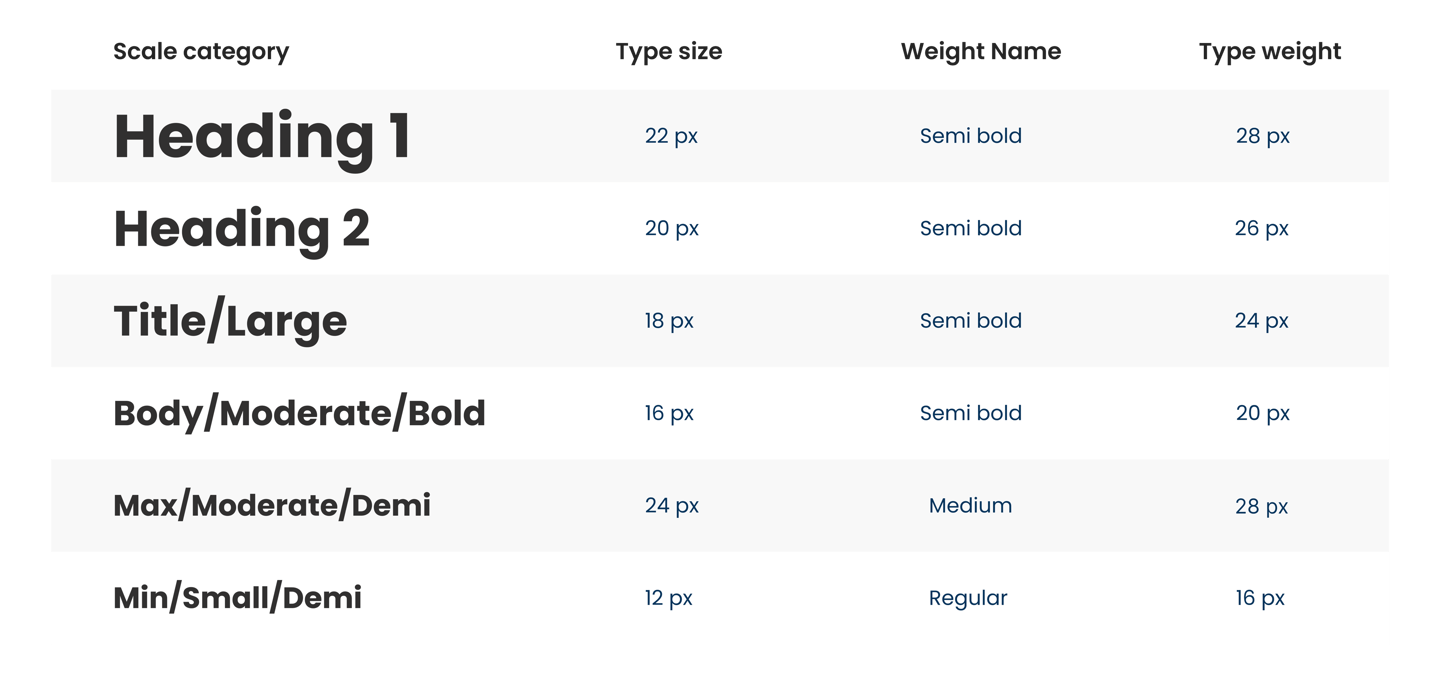Click Semi bold in the Heading 1 row

(971, 136)
